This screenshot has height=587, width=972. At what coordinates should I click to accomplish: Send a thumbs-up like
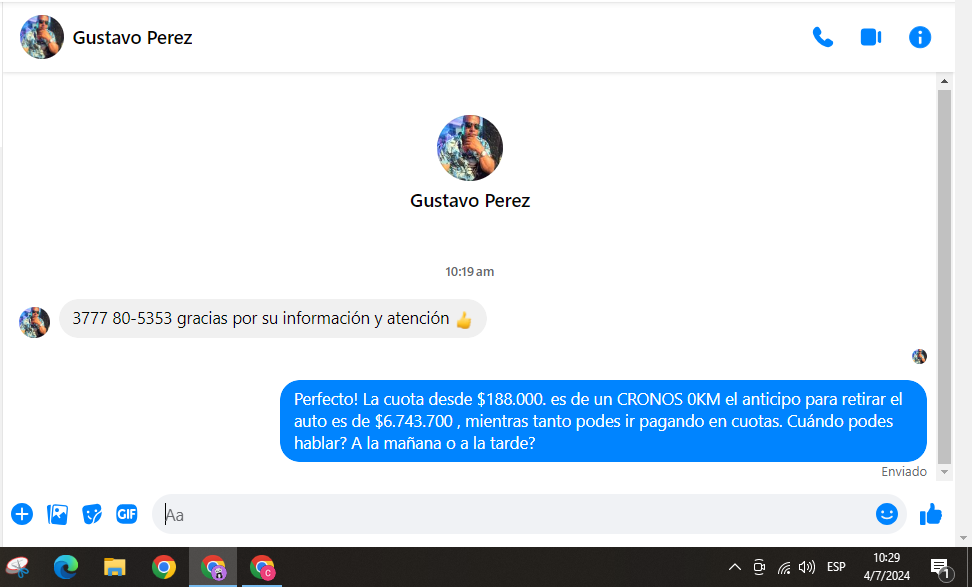click(930, 514)
